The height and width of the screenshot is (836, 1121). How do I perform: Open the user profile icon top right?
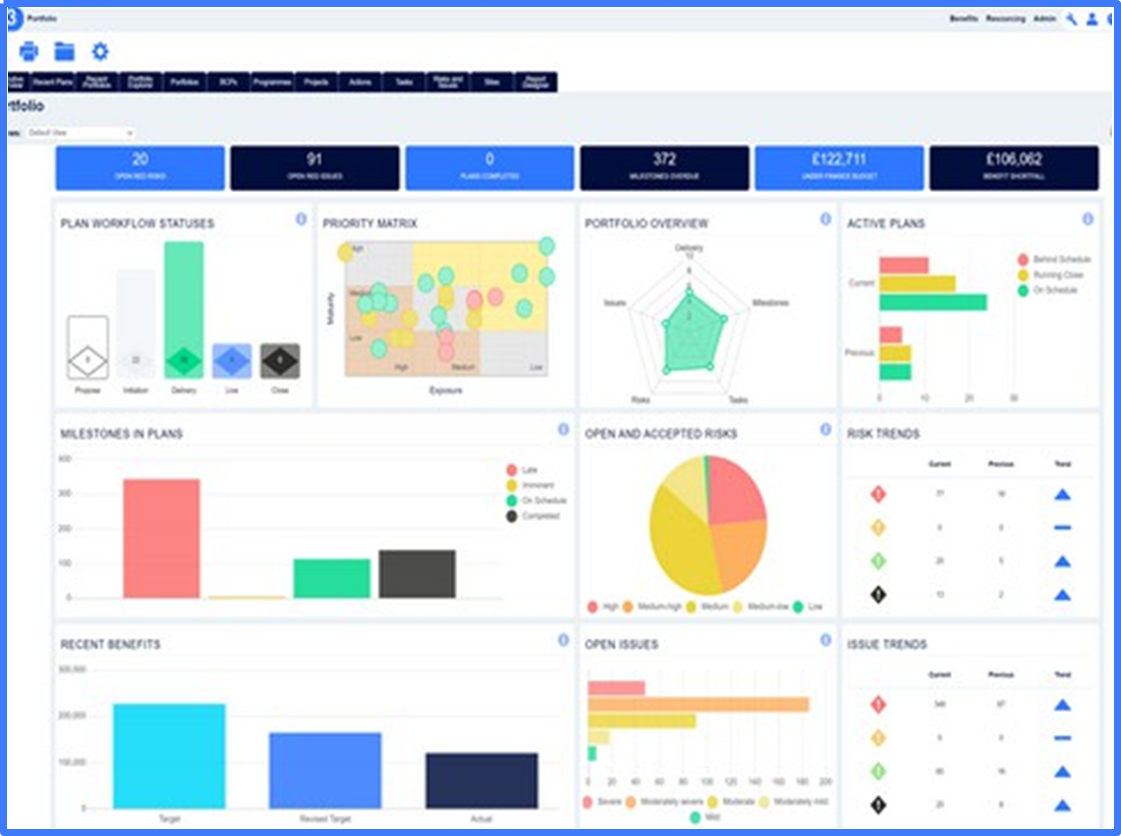(1092, 17)
